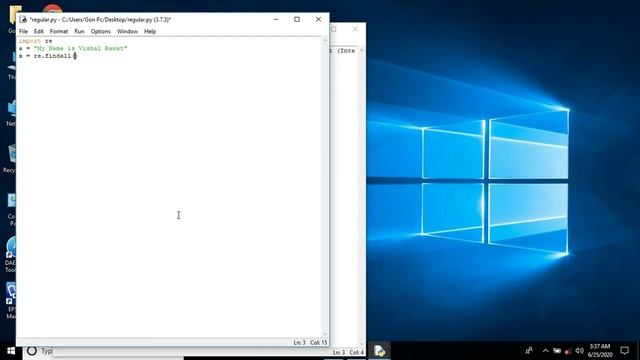The width and height of the screenshot is (640, 360).
Task: Click the battery icon in system tray
Action: (557, 351)
